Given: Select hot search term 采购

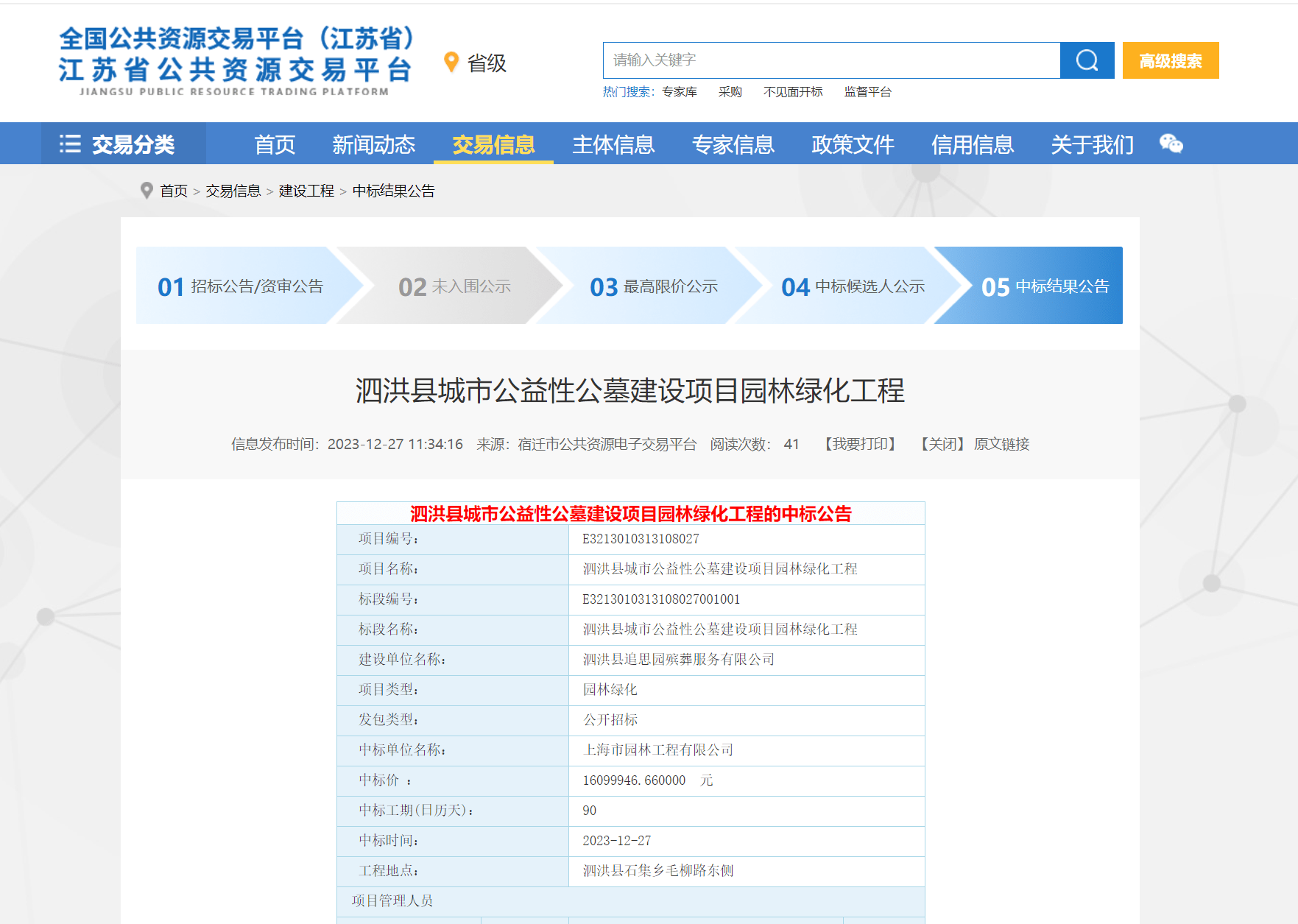Looking at the screenshot, I should coord(730,92).
